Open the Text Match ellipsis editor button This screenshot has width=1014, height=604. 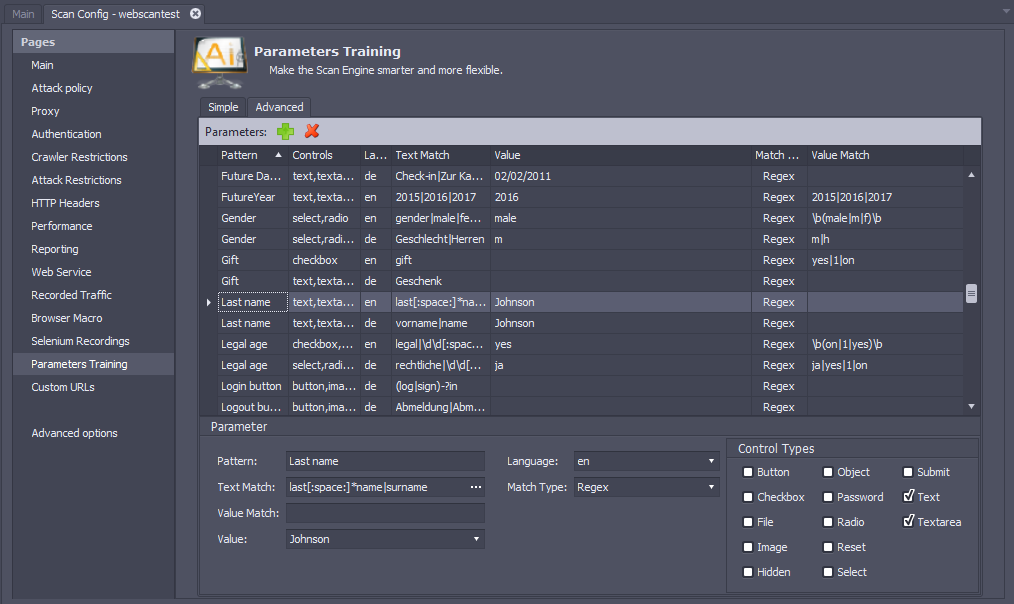click(476, 487)
